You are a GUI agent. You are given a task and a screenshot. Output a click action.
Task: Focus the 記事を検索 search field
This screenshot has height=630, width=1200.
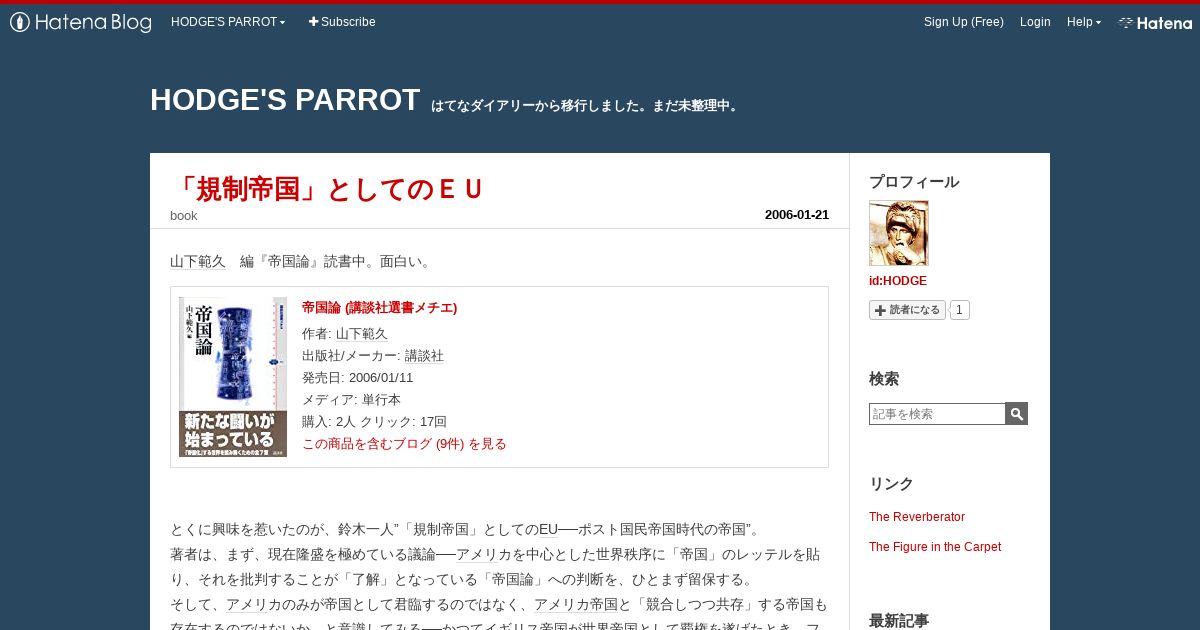[937, 414]
